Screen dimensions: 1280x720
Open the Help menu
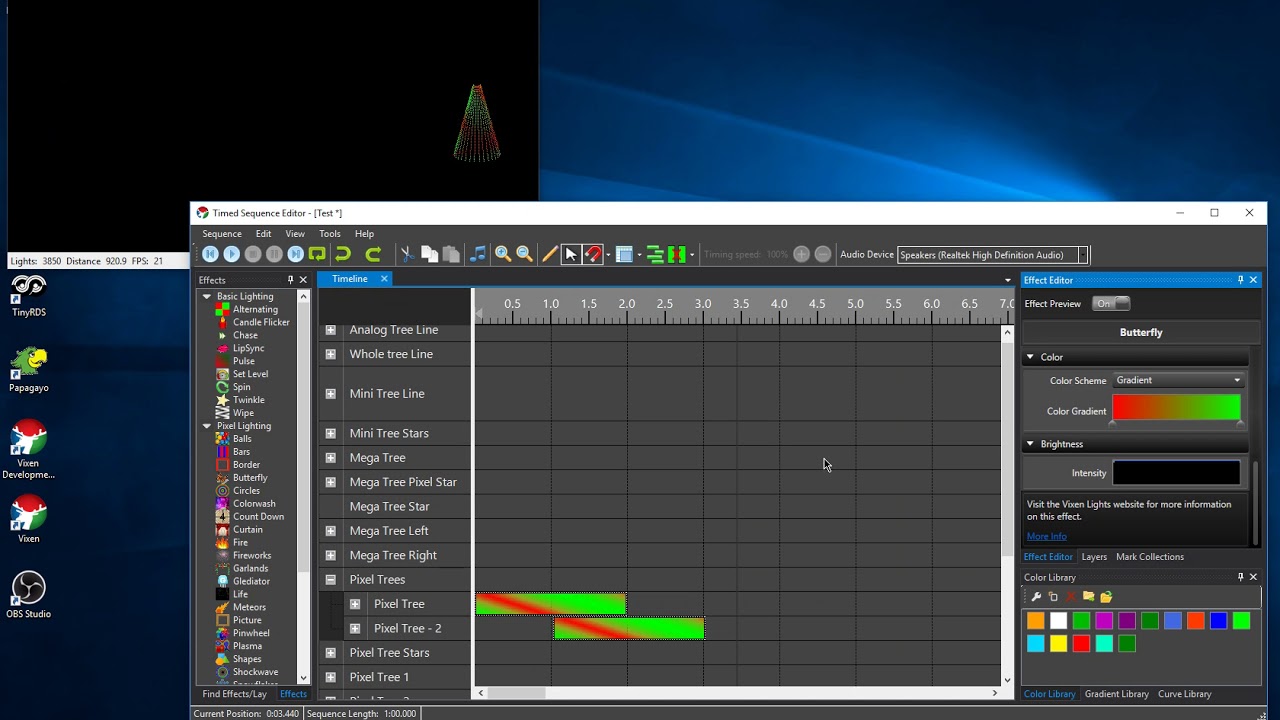click(x=364, y=234)
